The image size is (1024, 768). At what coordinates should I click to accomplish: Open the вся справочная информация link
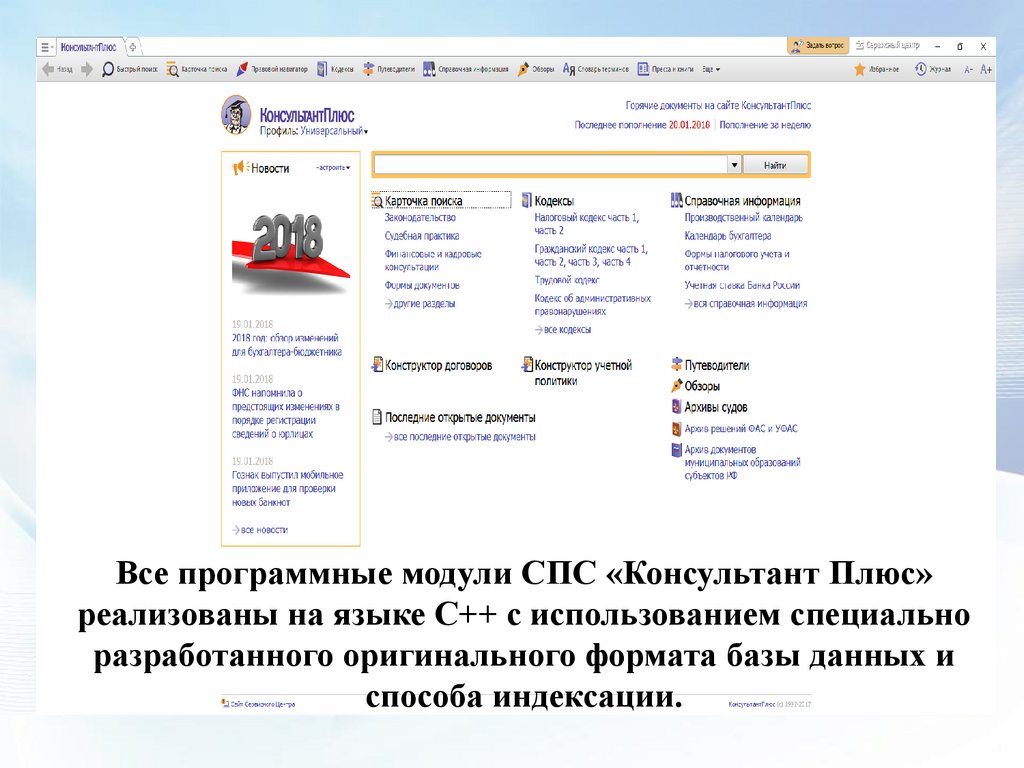tap(746, 304)
